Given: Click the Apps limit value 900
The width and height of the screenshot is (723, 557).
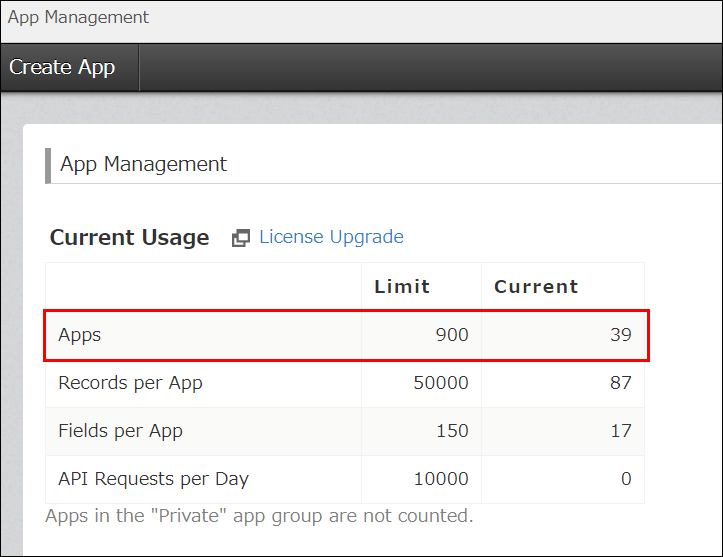Looking at the screenshot, I should click(x=451, y=335).
